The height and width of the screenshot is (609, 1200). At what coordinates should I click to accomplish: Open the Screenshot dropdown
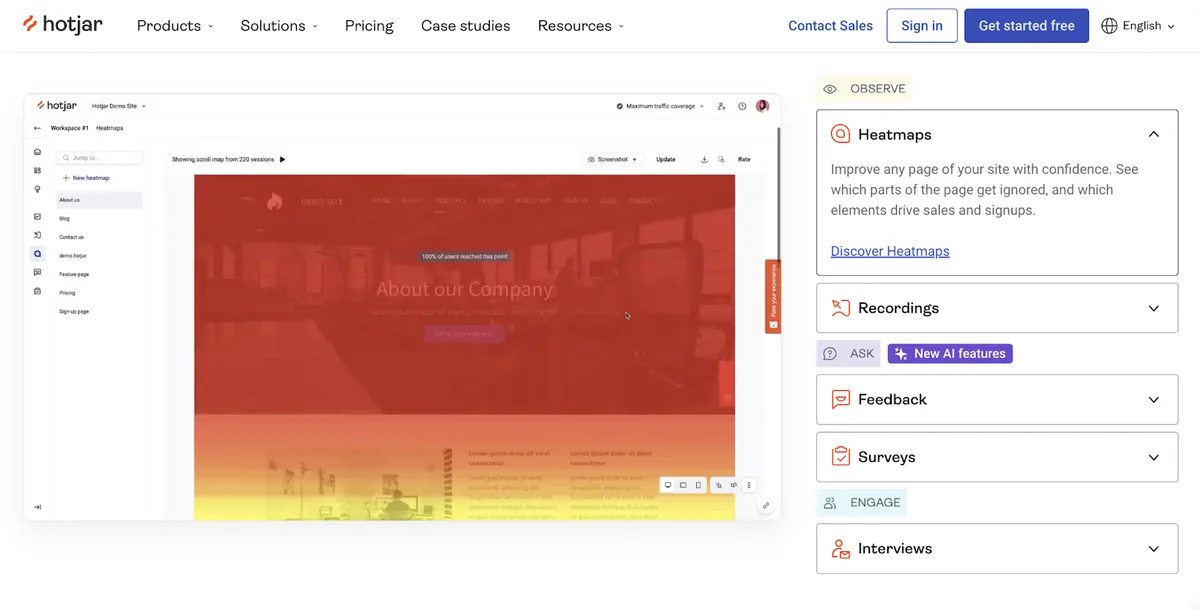click(612, 159)
